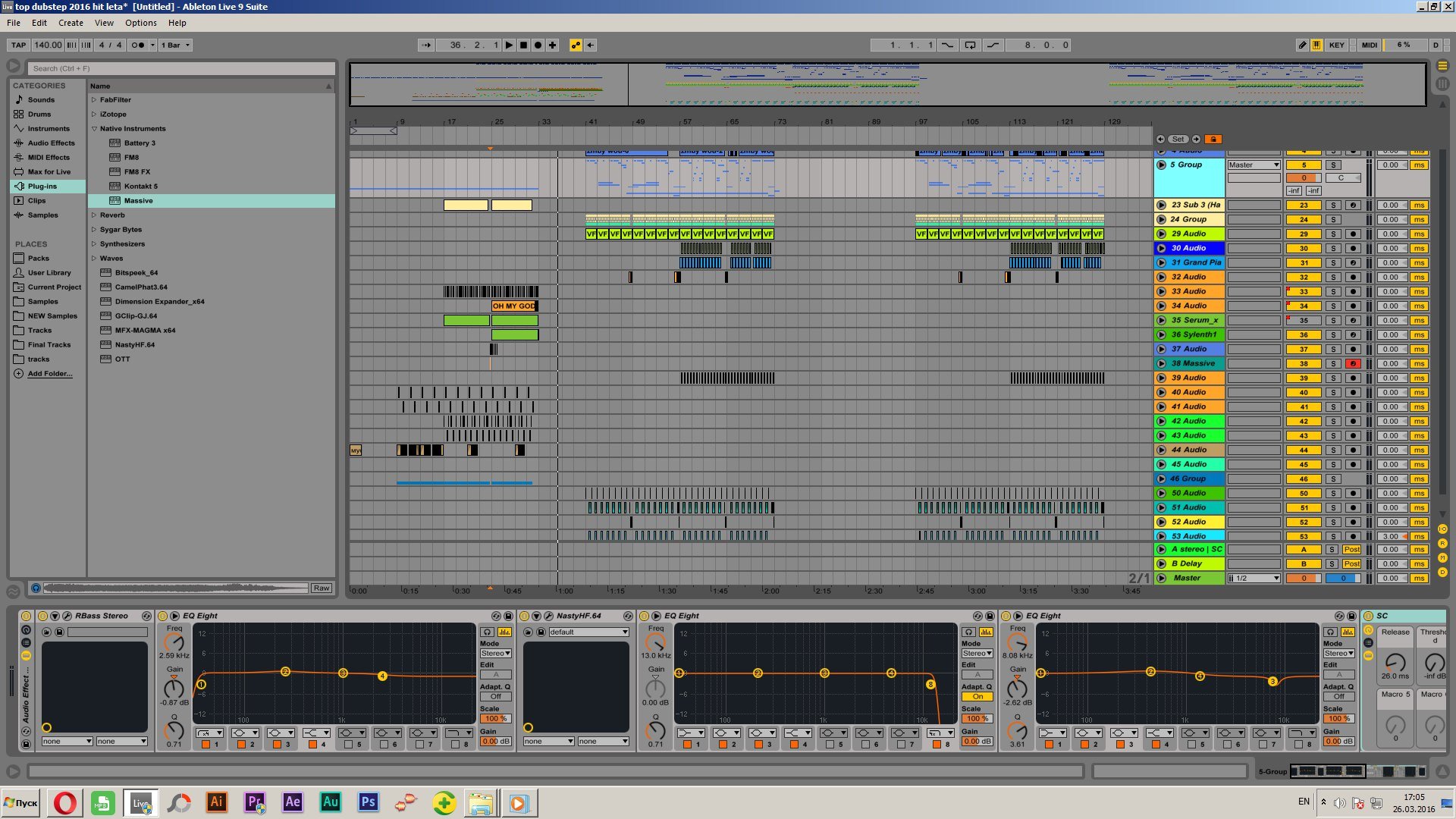Screen dimensions: 1456x819
Task: Start playback with the Play button
Action: pyautogui.click(x=510, y=45)
